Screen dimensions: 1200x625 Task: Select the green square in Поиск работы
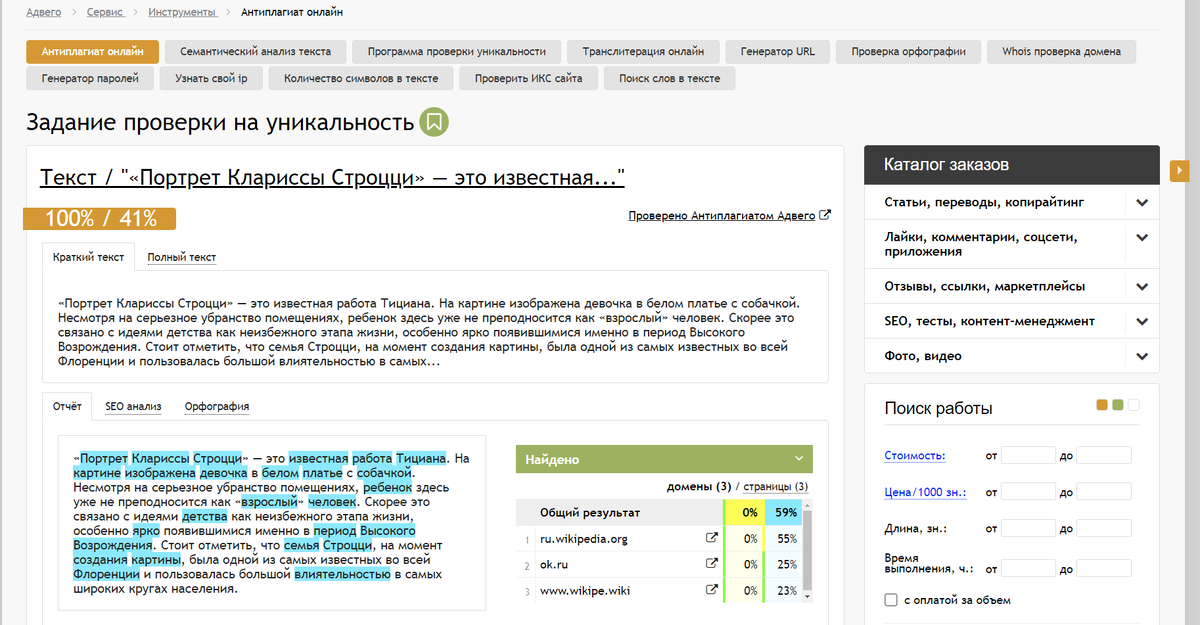pos(1118,405)
